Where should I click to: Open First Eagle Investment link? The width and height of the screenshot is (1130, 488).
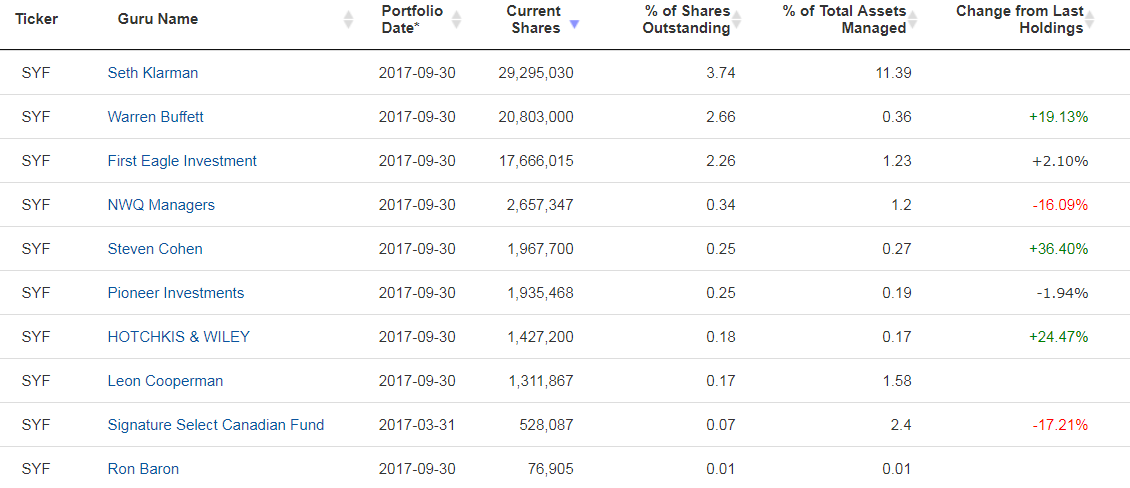[x=182, y=161]
